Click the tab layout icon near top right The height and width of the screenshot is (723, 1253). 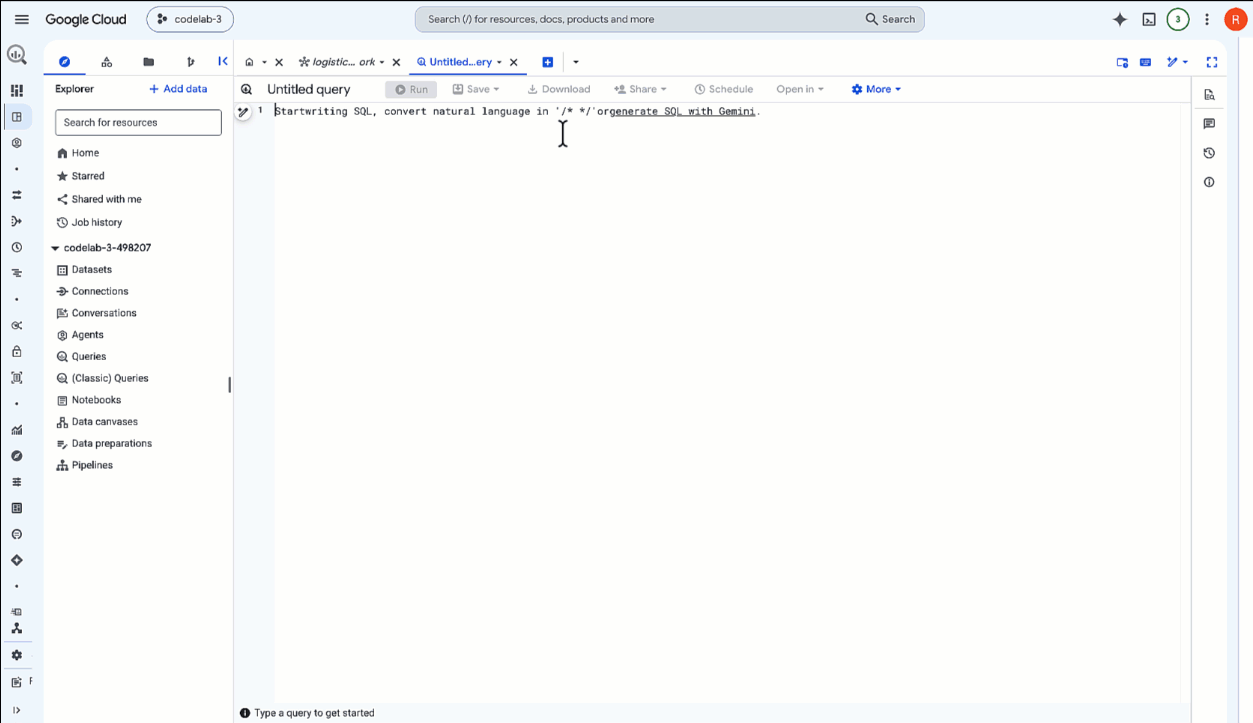[1122, 62]
